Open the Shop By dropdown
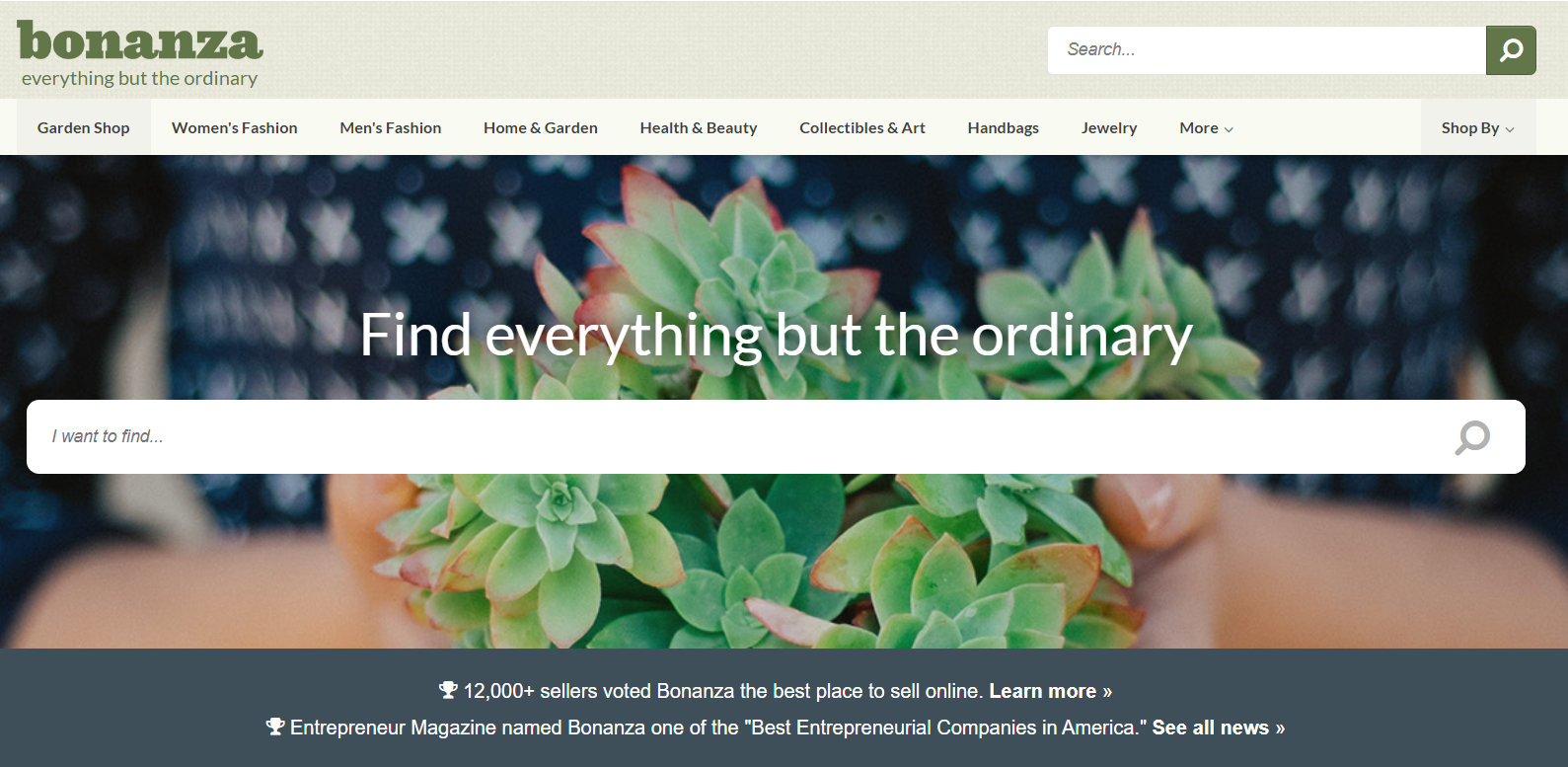 (1477, 127)
